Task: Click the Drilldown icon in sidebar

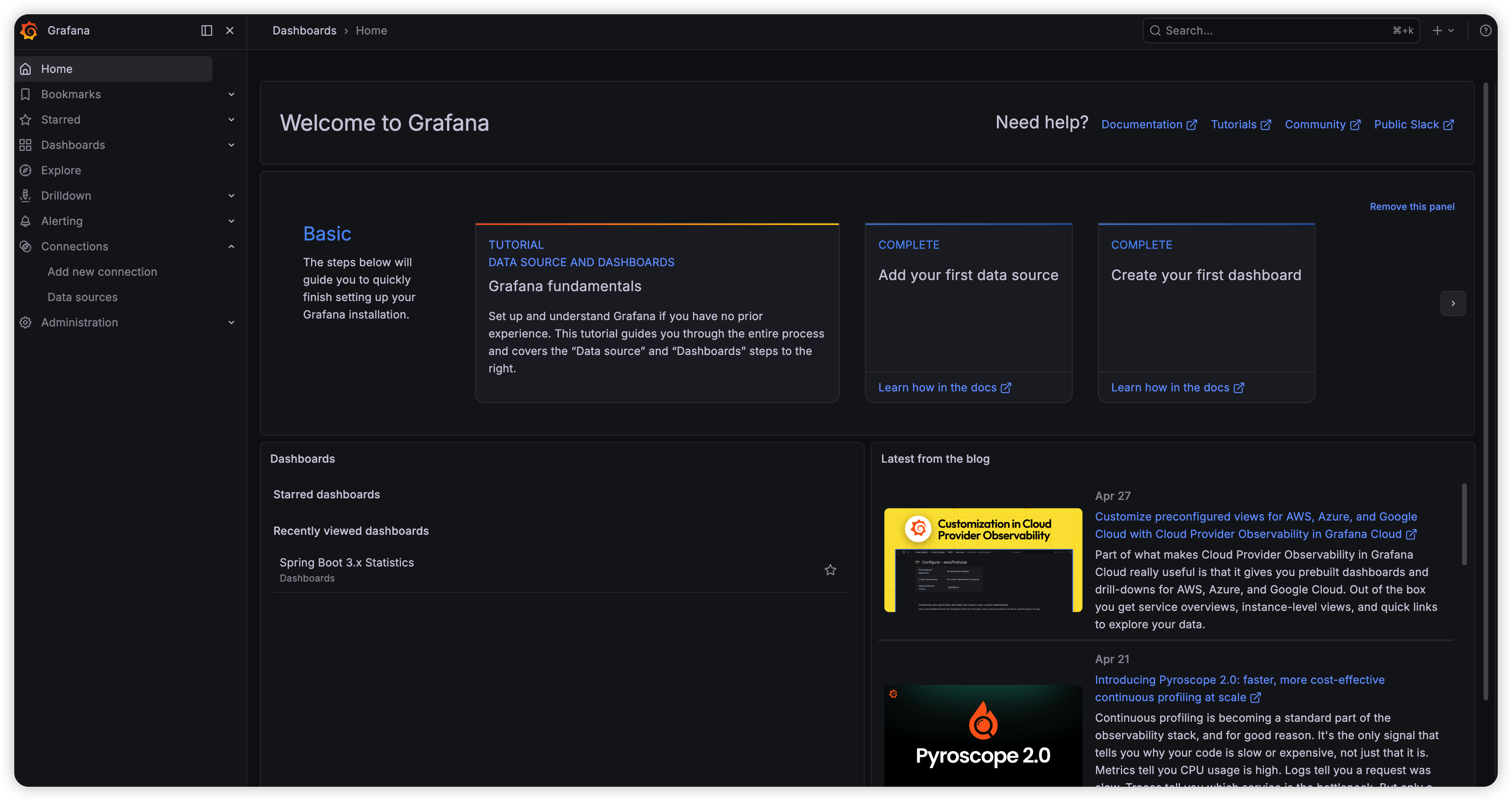Action: coord(25,195)
